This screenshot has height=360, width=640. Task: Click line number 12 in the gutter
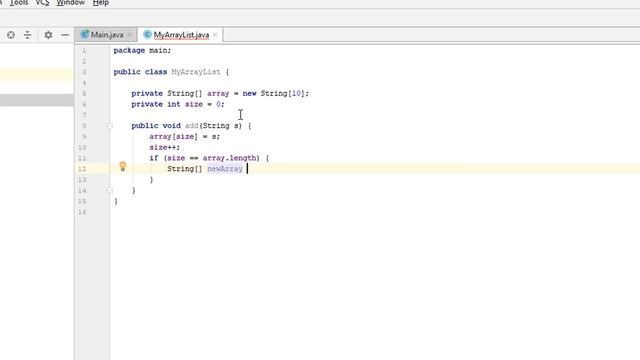coord(82,169)
